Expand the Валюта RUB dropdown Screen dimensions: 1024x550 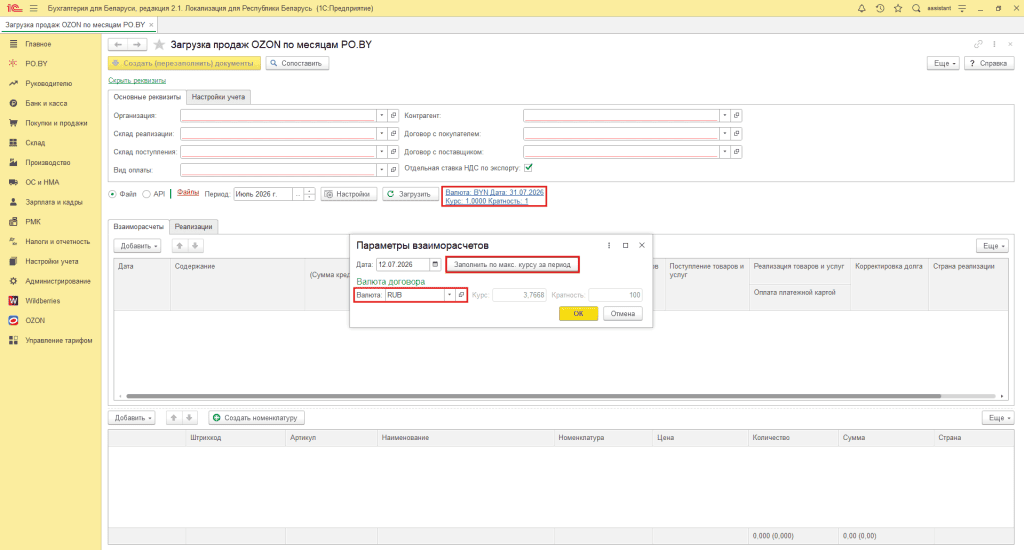click(x=449, y=295)
